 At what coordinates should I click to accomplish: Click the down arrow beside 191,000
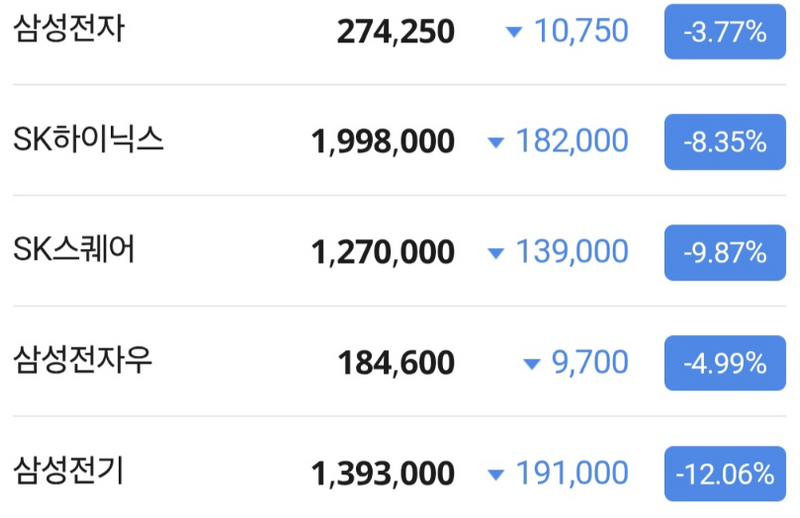tap(496, 475)
